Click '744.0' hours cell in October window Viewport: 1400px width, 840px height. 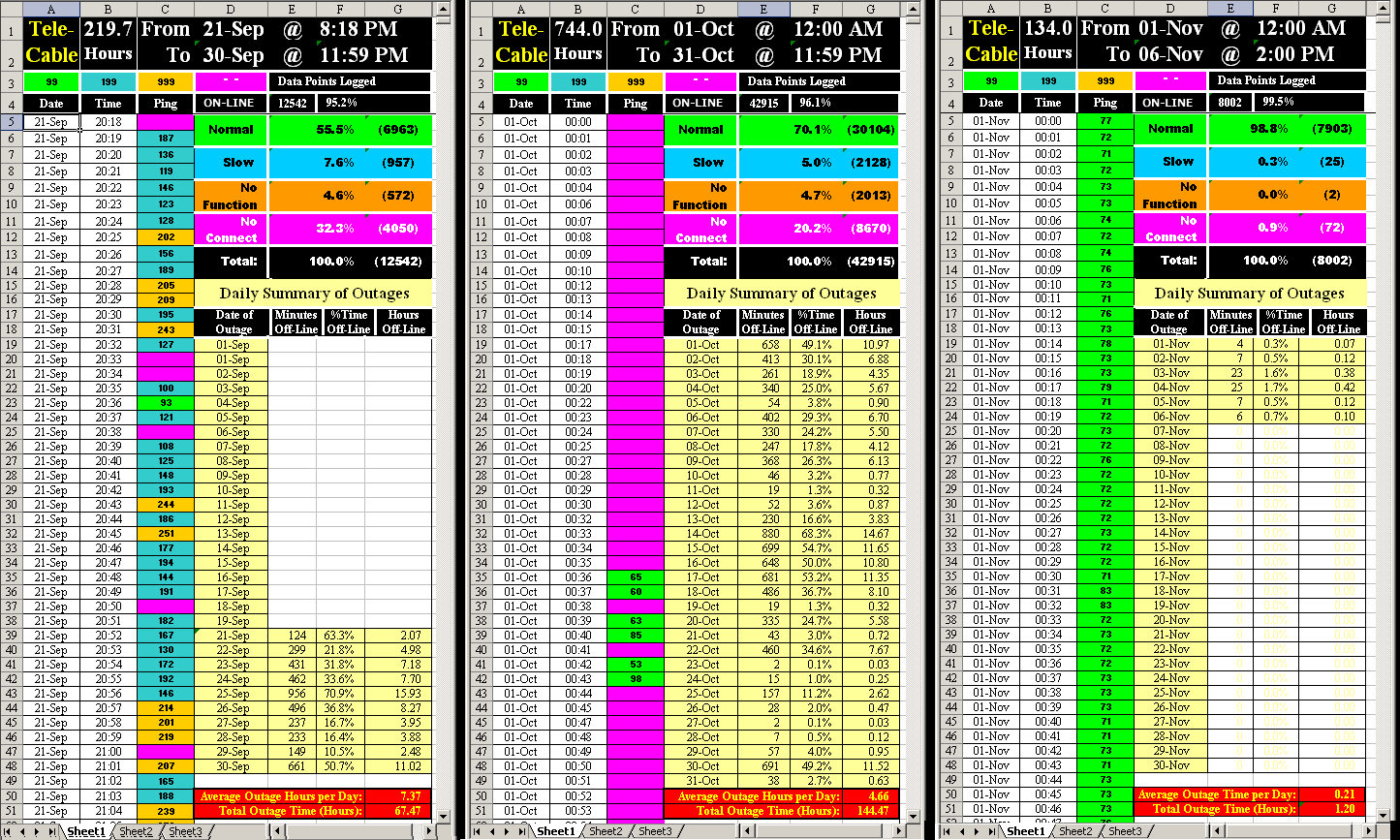[578, 29]
